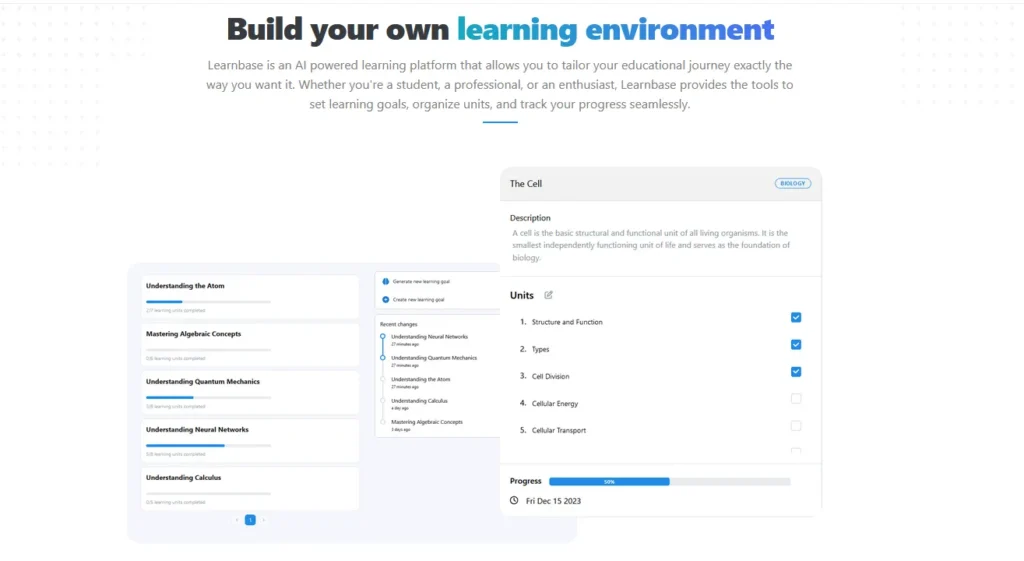Check the Cellular Energy unit checkbox
This screenshot has height=561, width=1024.
(x=795, y=398)
